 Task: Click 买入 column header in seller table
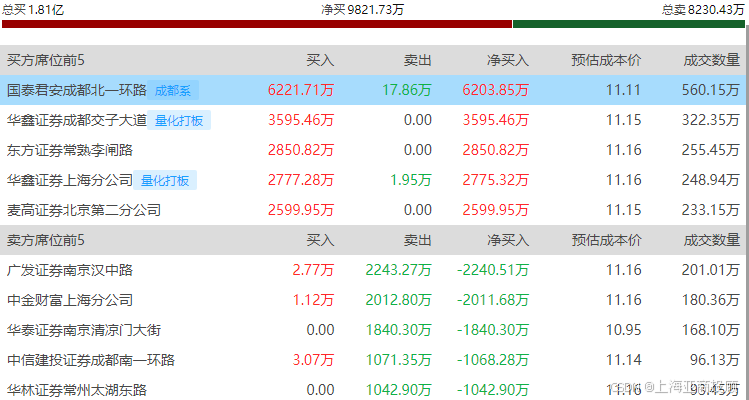(x=320, y=240)
